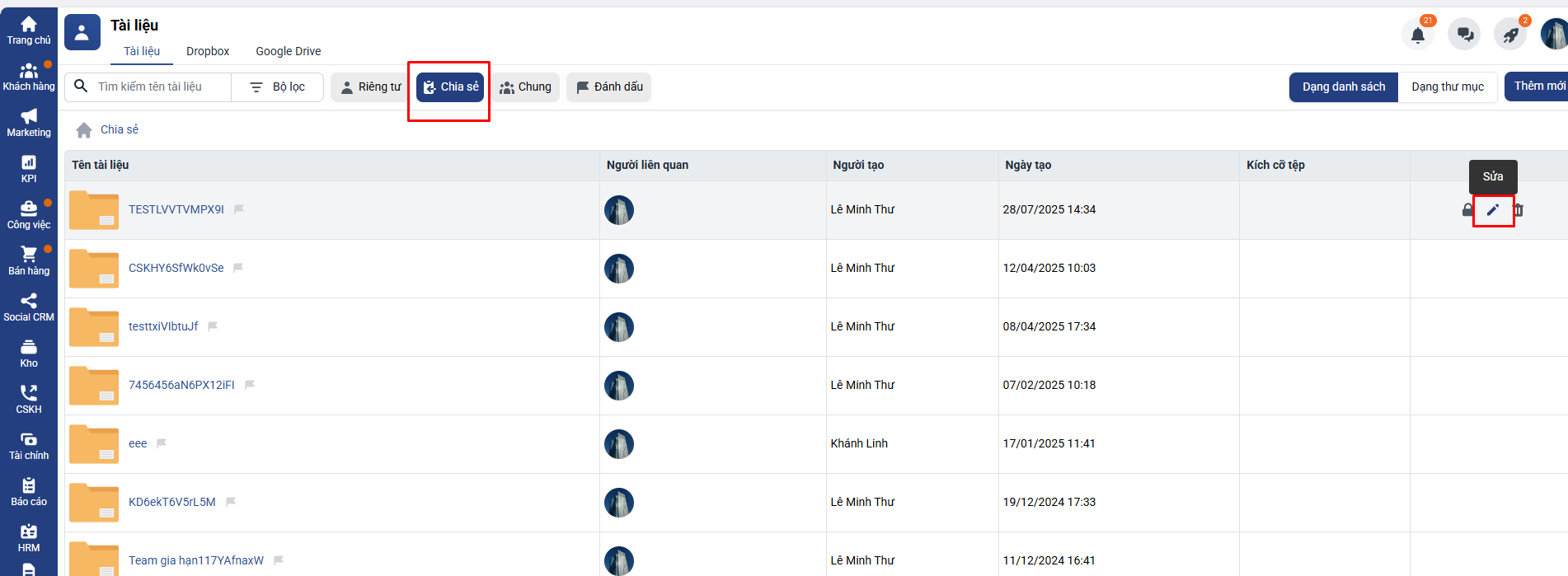Select the Đánh dấu filter button
1568x576 pixels.
[608, 87]
